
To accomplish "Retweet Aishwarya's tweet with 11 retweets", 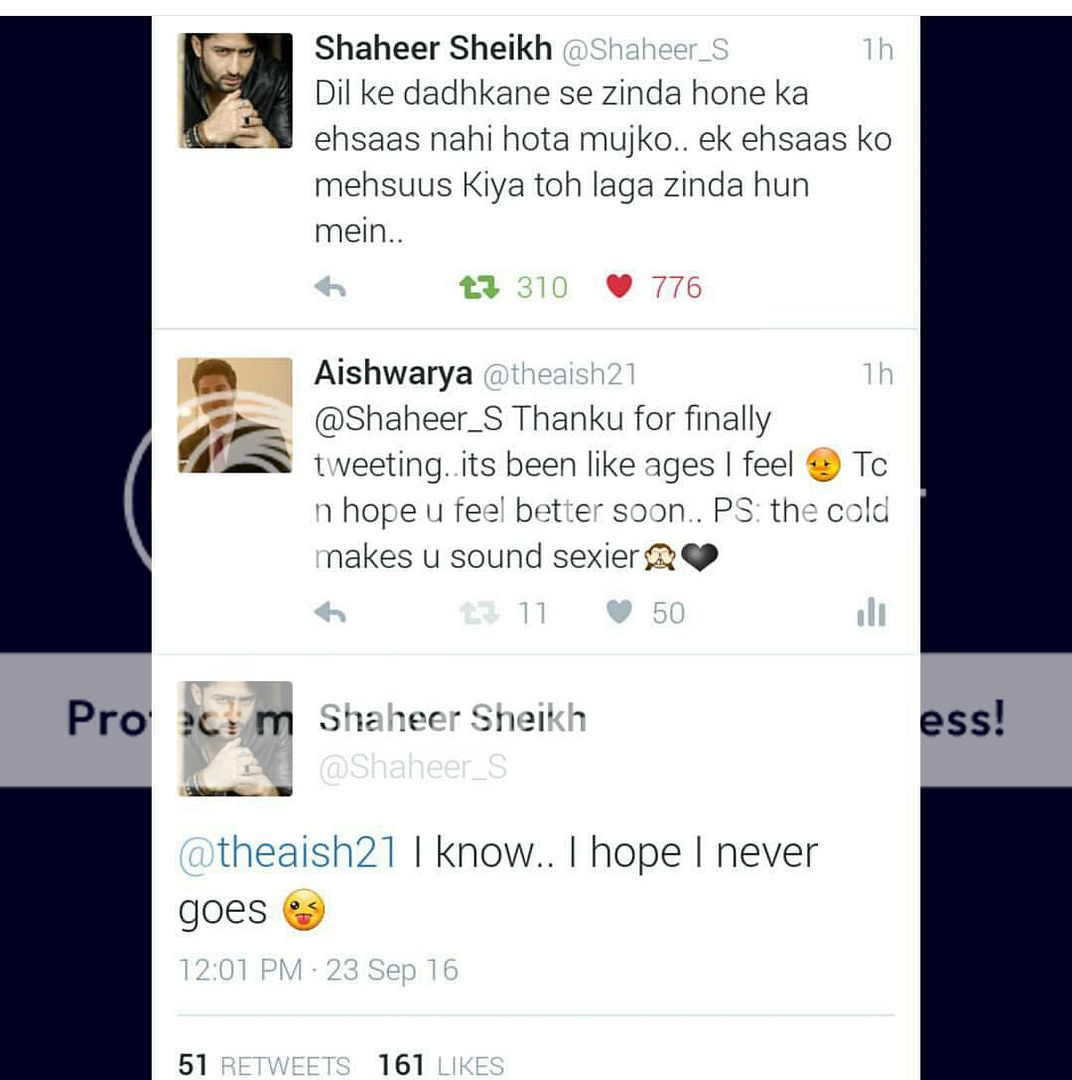I will pyautogui.click(x=480, y=612).
